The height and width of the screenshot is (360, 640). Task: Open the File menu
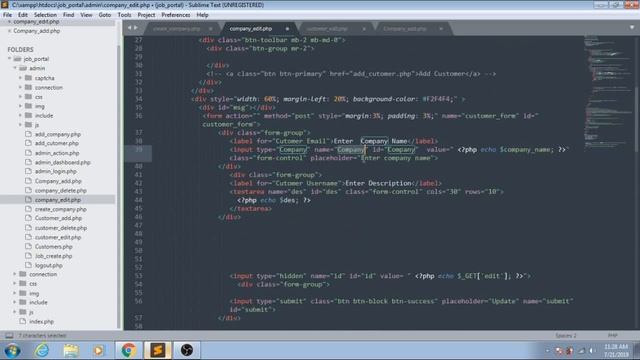coord(7,15)
